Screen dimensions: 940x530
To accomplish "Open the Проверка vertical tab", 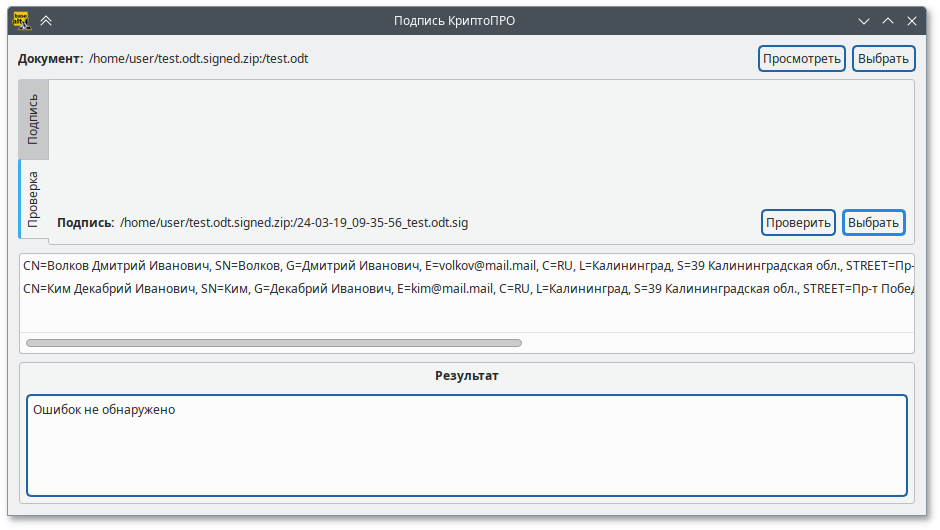I will [33, 198].
